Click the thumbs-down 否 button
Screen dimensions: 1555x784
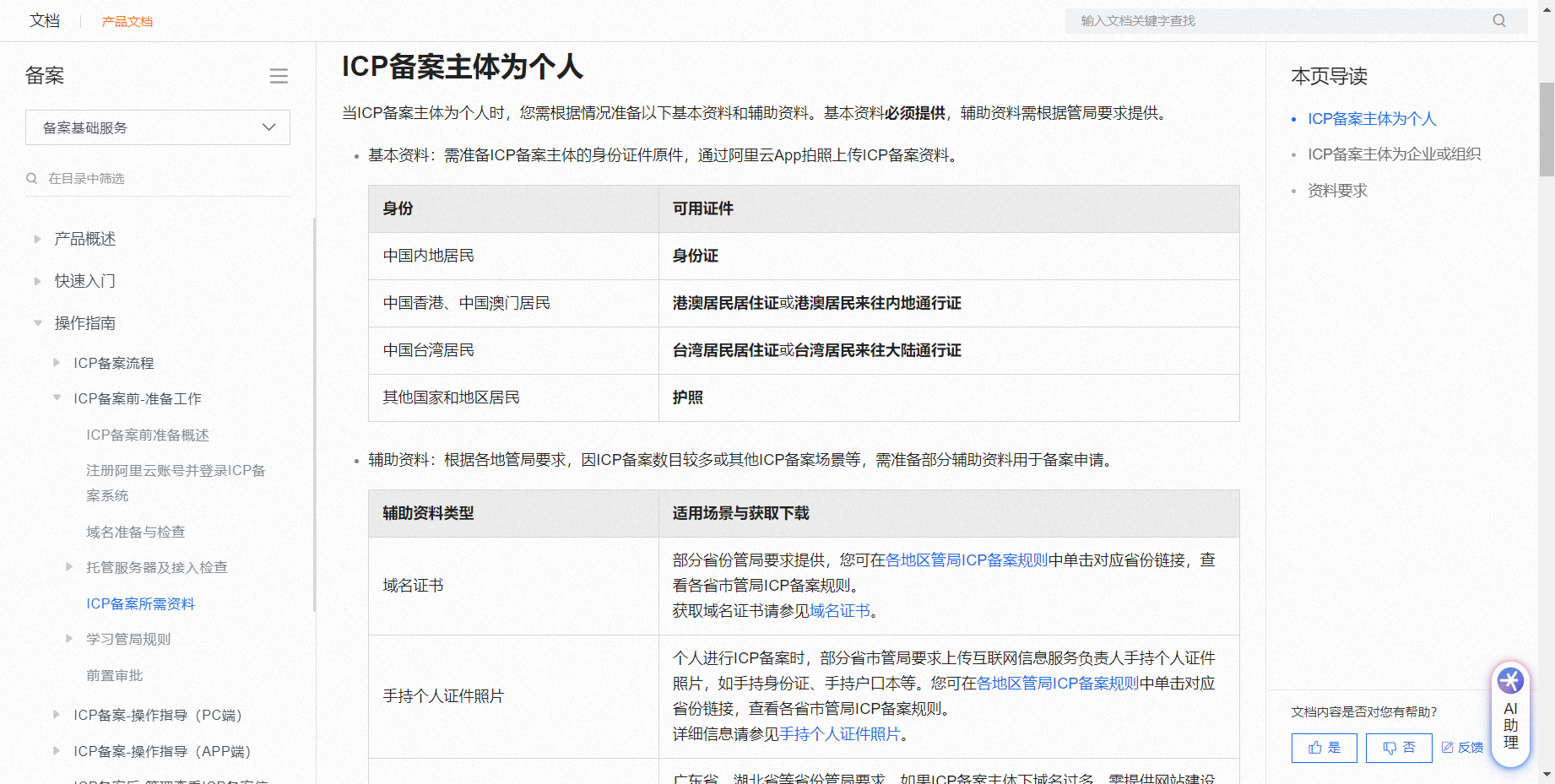pyautogui.click(x=1398, y=748)
